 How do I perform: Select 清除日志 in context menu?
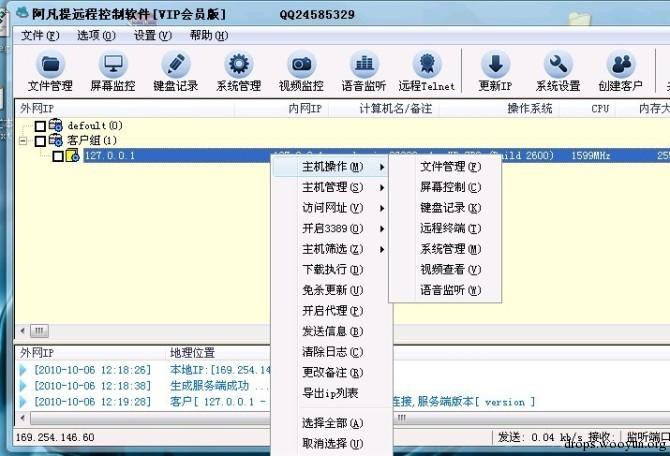[x=331, y=352]
